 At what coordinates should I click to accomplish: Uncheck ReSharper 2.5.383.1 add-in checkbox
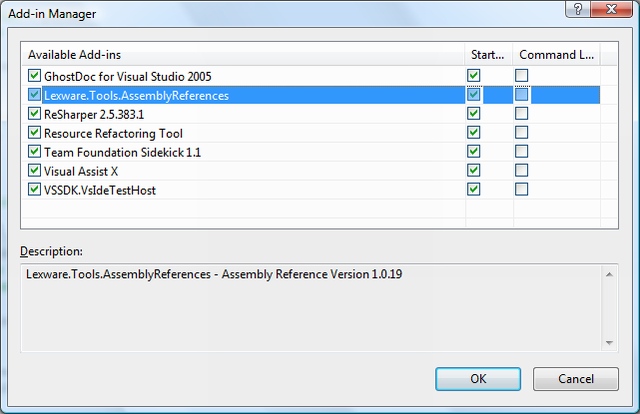tap(34, 114)
